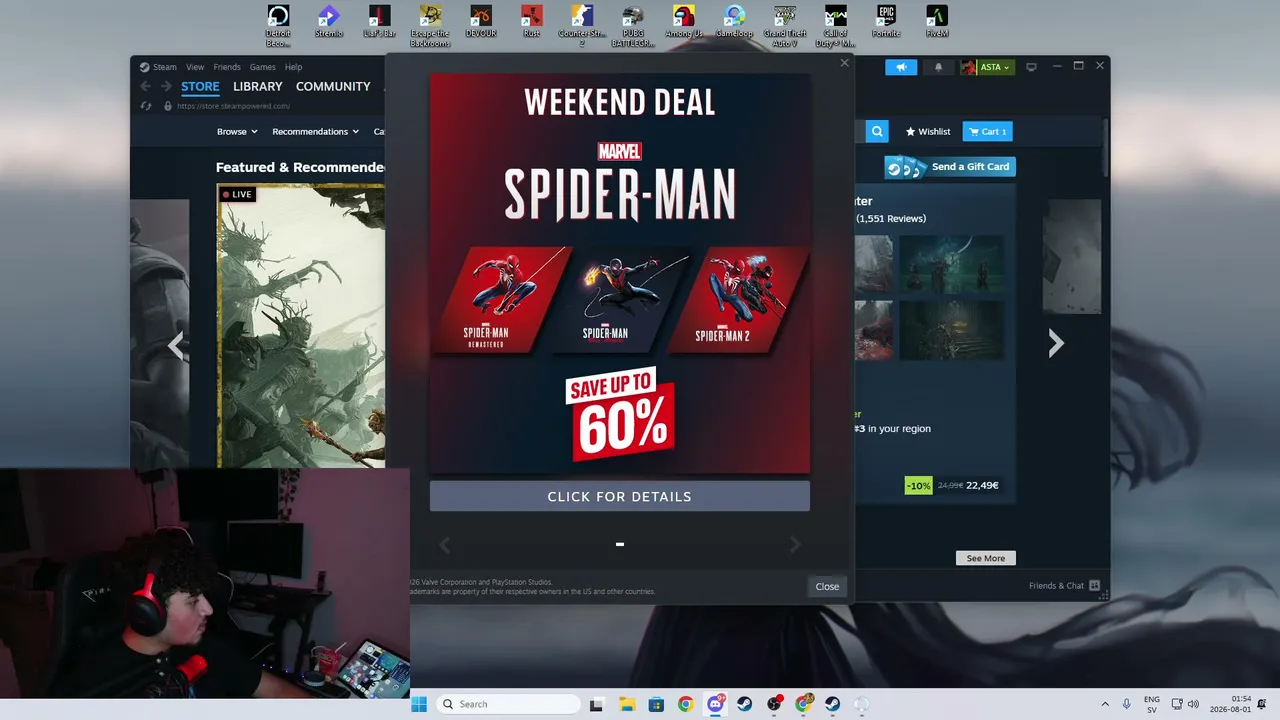Open the Cart 1 button
The width and height of the screenshot is (1280, 720).
tap(987, 131)
